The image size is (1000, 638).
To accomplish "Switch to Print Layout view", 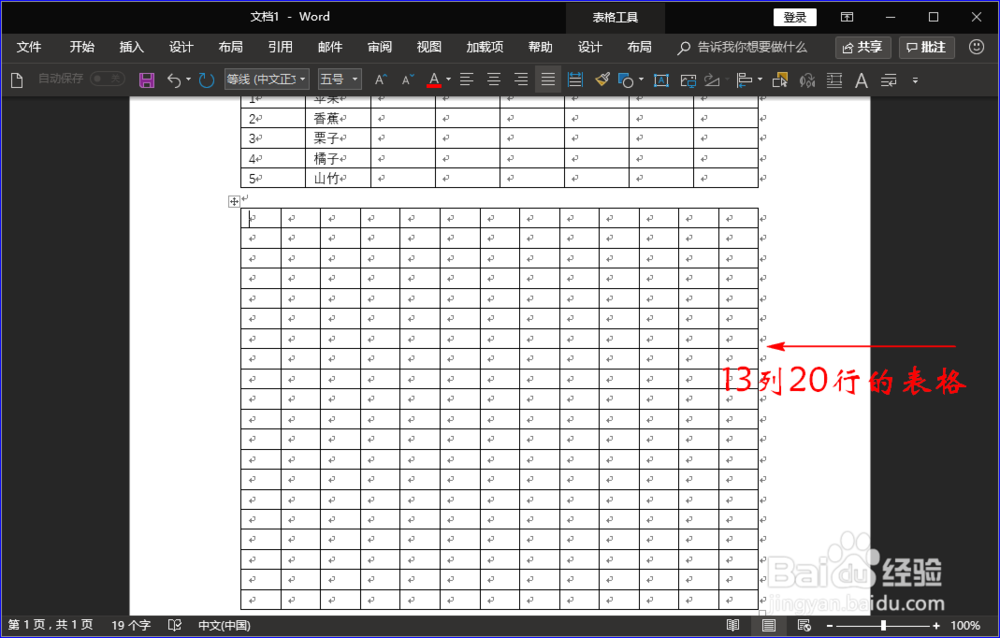I will tap(768, 626).
